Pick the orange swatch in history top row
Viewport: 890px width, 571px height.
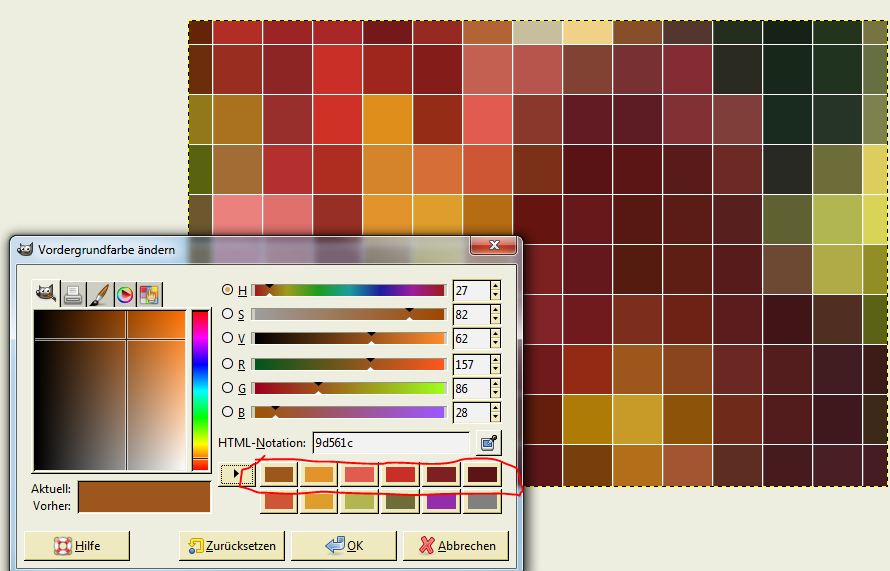[x=319, y=474]
